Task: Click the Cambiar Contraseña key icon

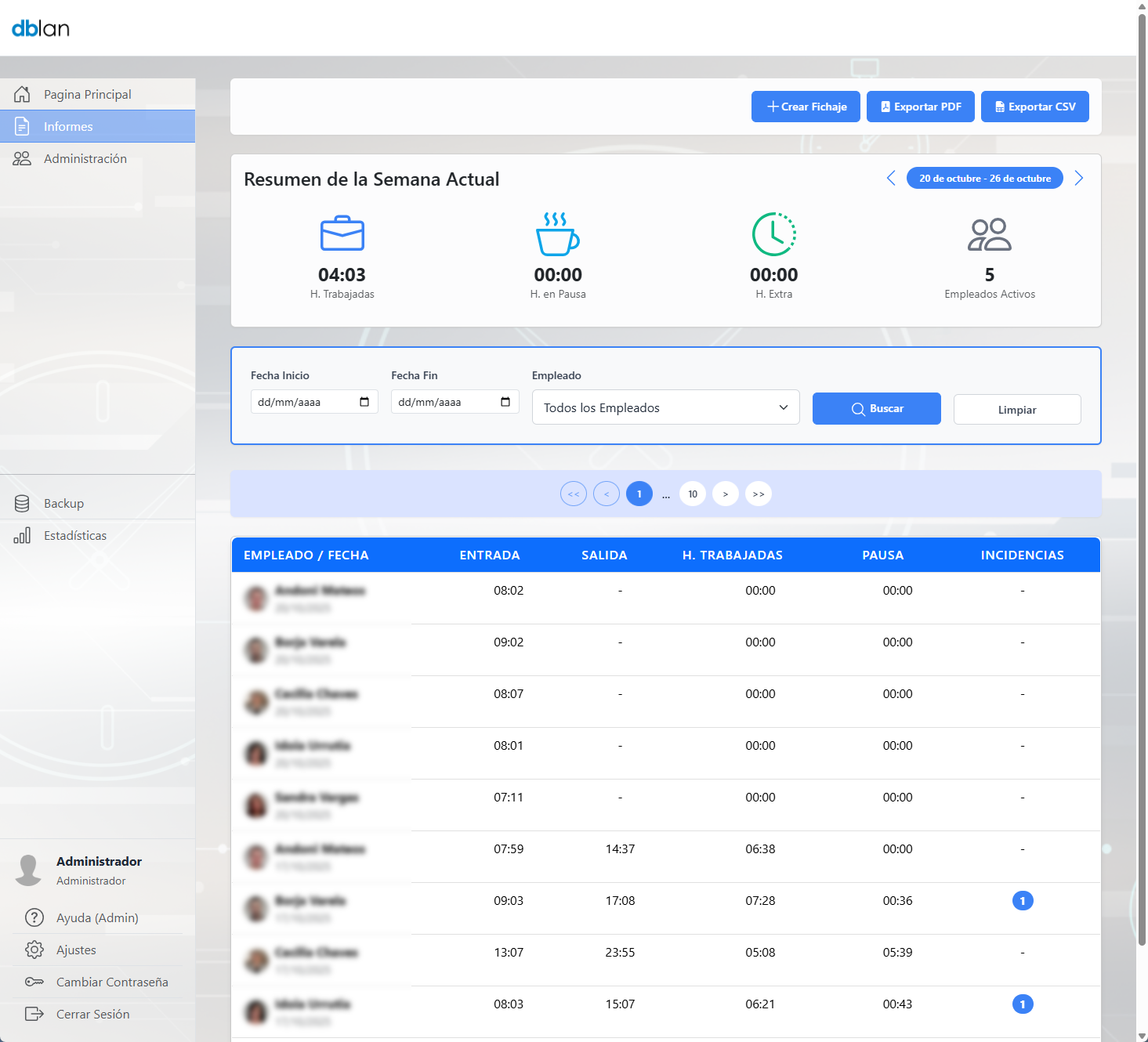Action: (x=34, y=982)
